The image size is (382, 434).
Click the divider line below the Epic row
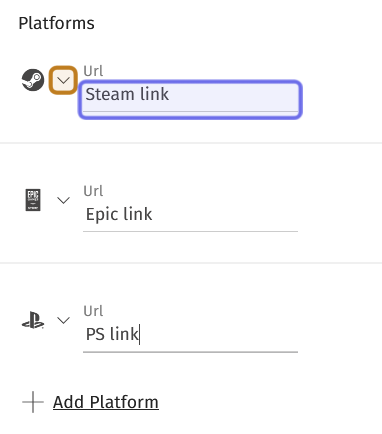pos(191,263)
